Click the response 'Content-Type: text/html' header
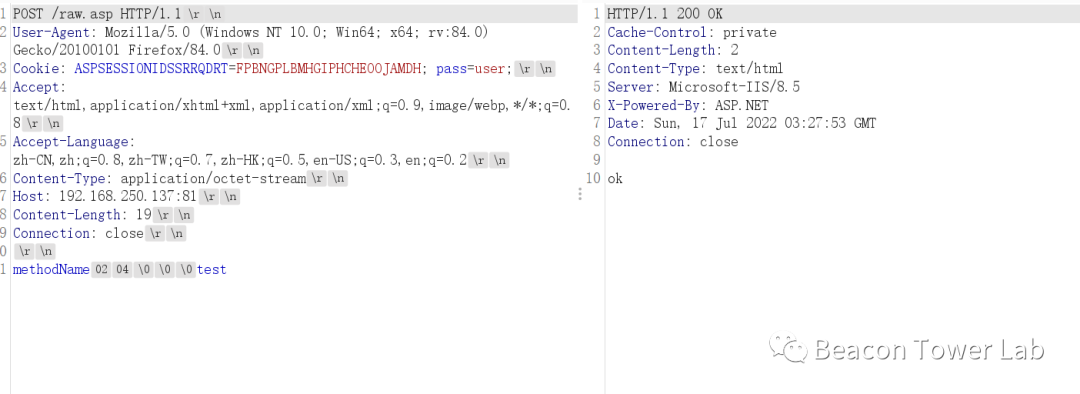 tap(695, 68)
